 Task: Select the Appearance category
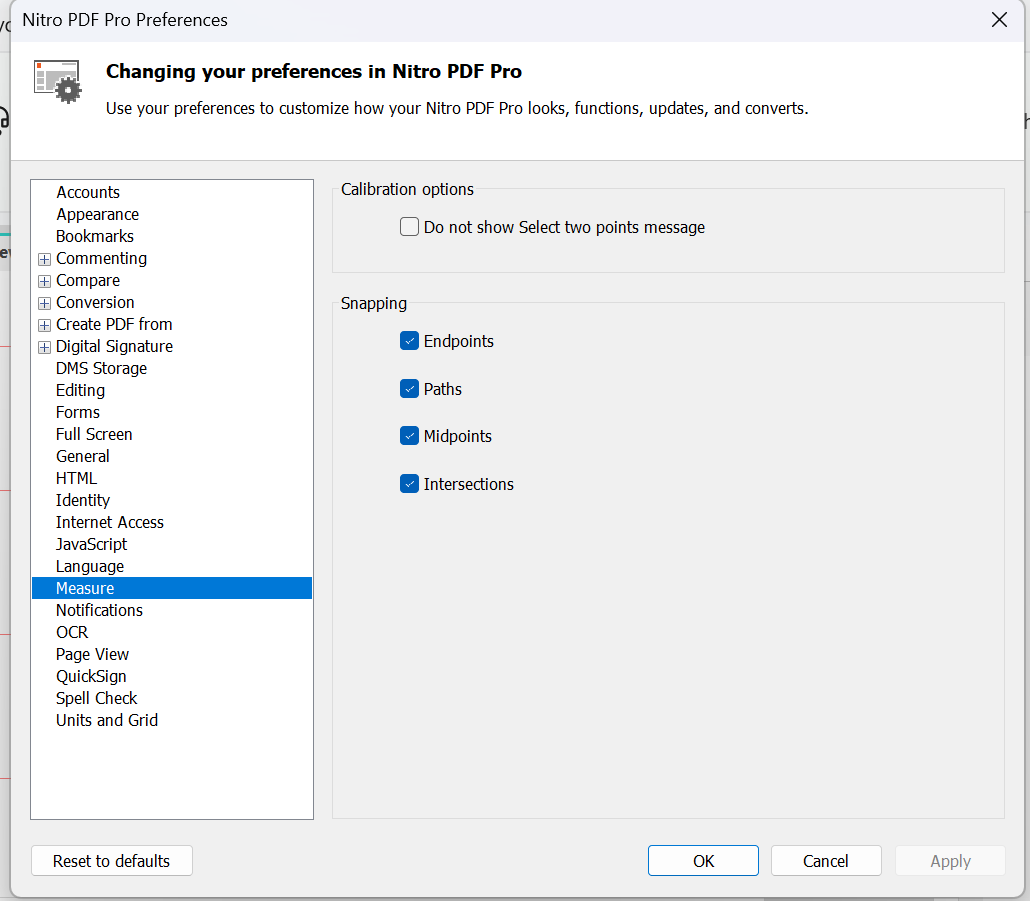pos(97,215)
